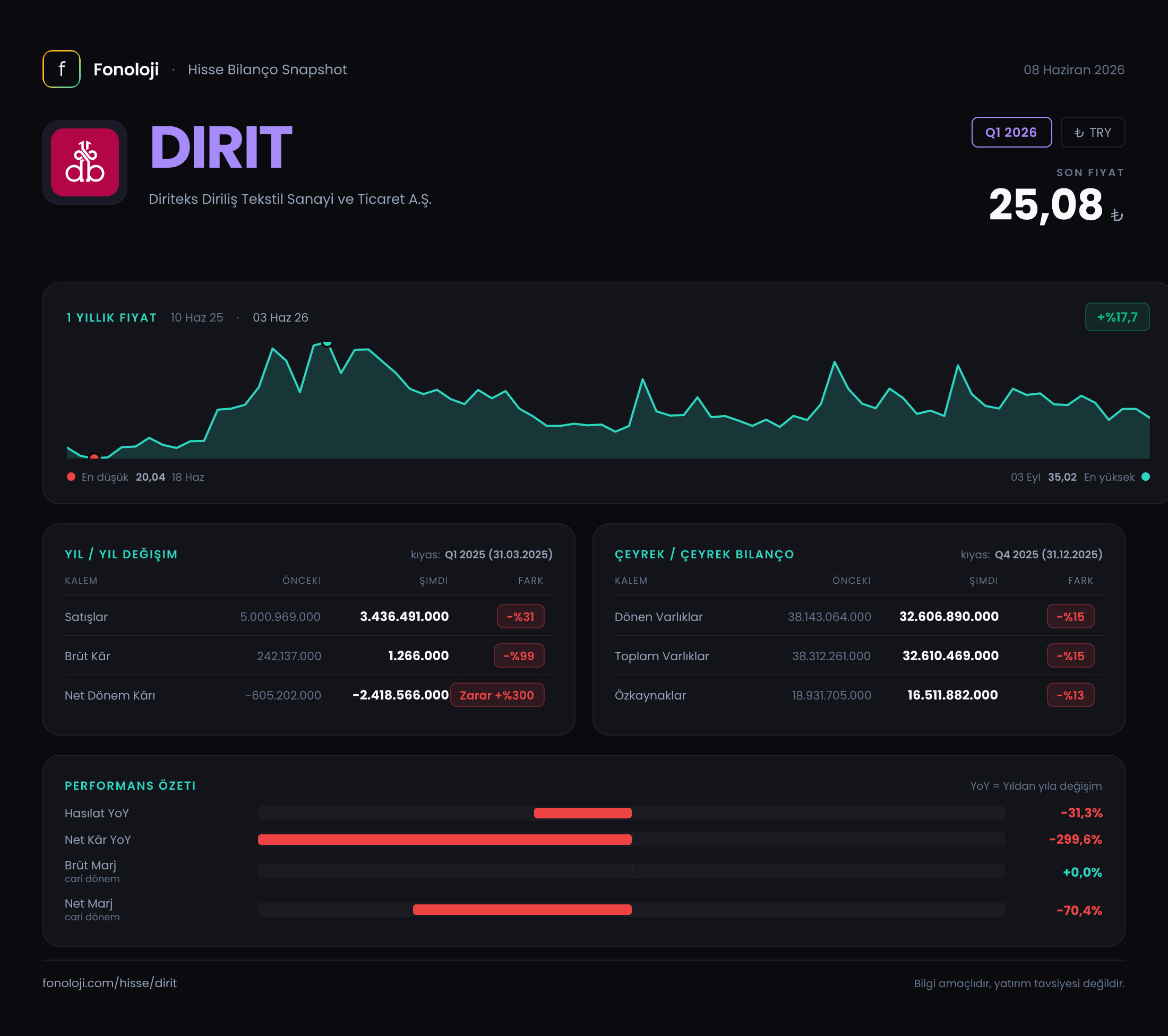Click the -%99 badge for Brüt Kâr
1168x1036 pixels.
(x=519, y=655)
